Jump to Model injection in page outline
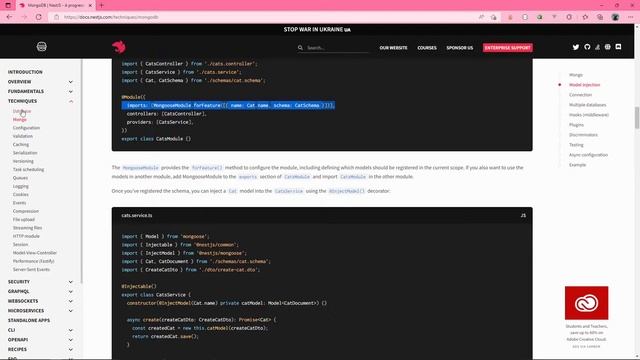 click(584, 85)
